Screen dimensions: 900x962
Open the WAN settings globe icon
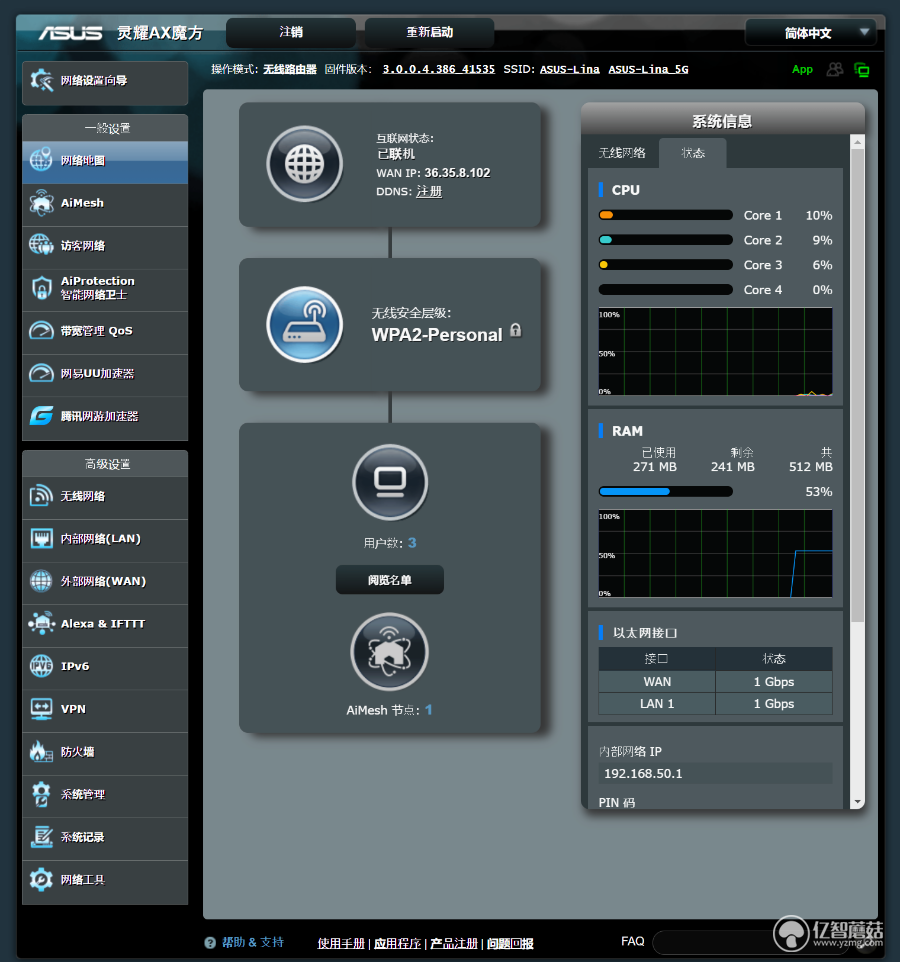[41, 581]
